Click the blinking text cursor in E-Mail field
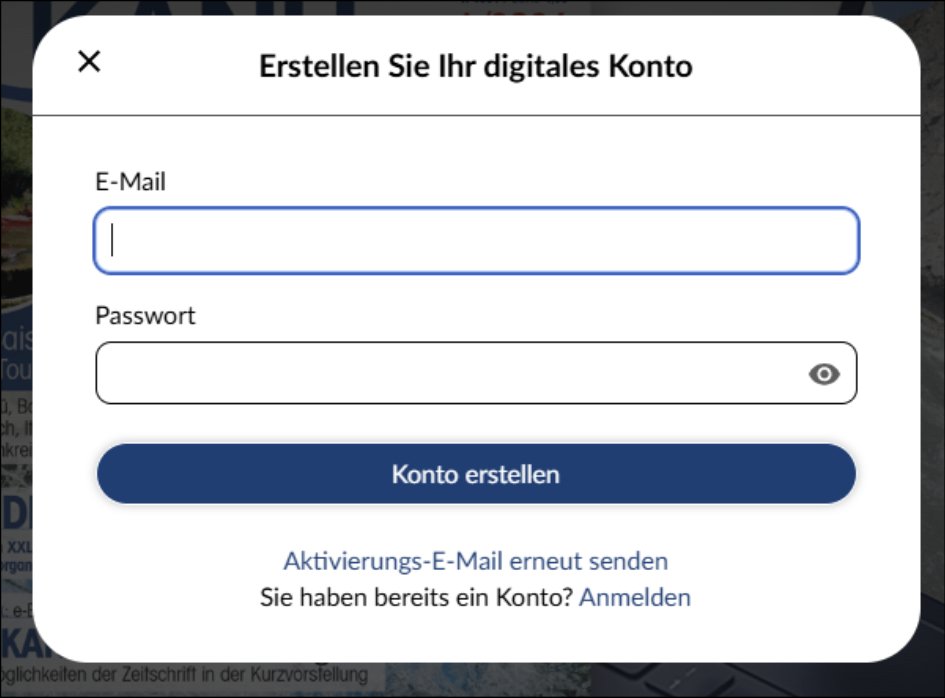The image size is (945, 698). click(113, 241)
